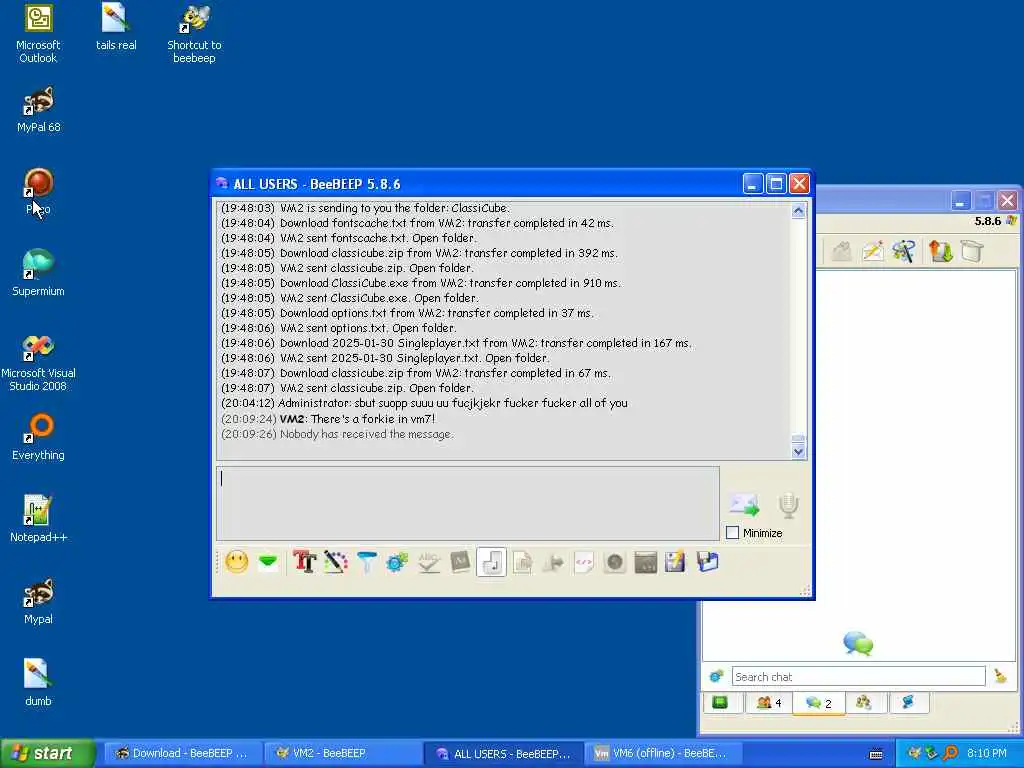Image resolution: width=1024 pixels, height=768 pixels.
Task: Open Shortcut to beebeep desktop icon
Action: click(194, 33)
